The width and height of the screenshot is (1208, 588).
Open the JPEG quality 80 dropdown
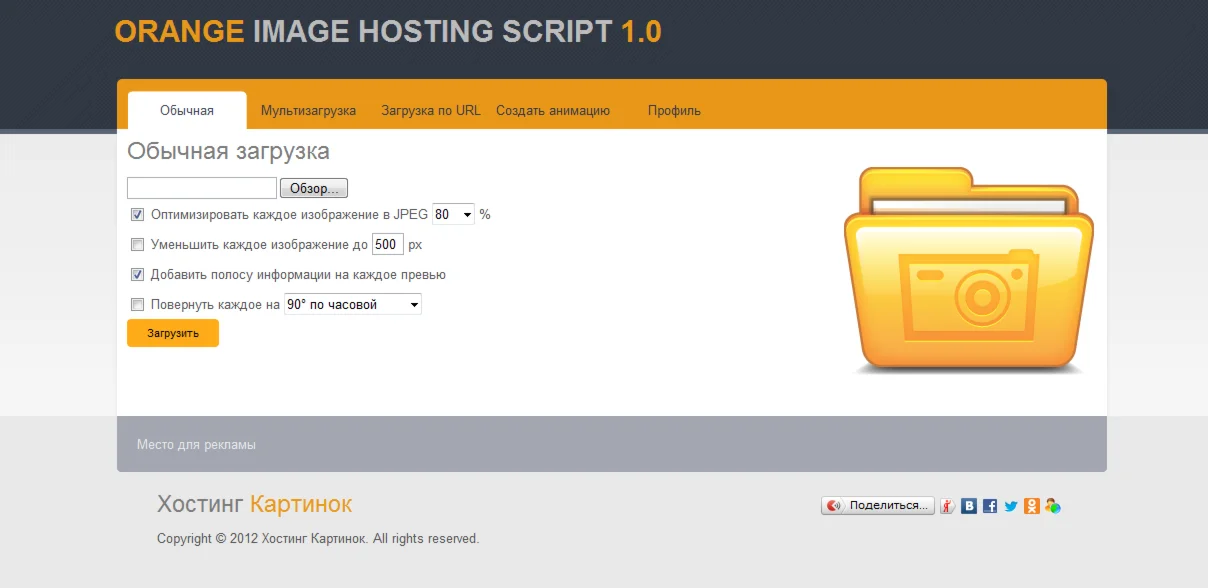453,214
